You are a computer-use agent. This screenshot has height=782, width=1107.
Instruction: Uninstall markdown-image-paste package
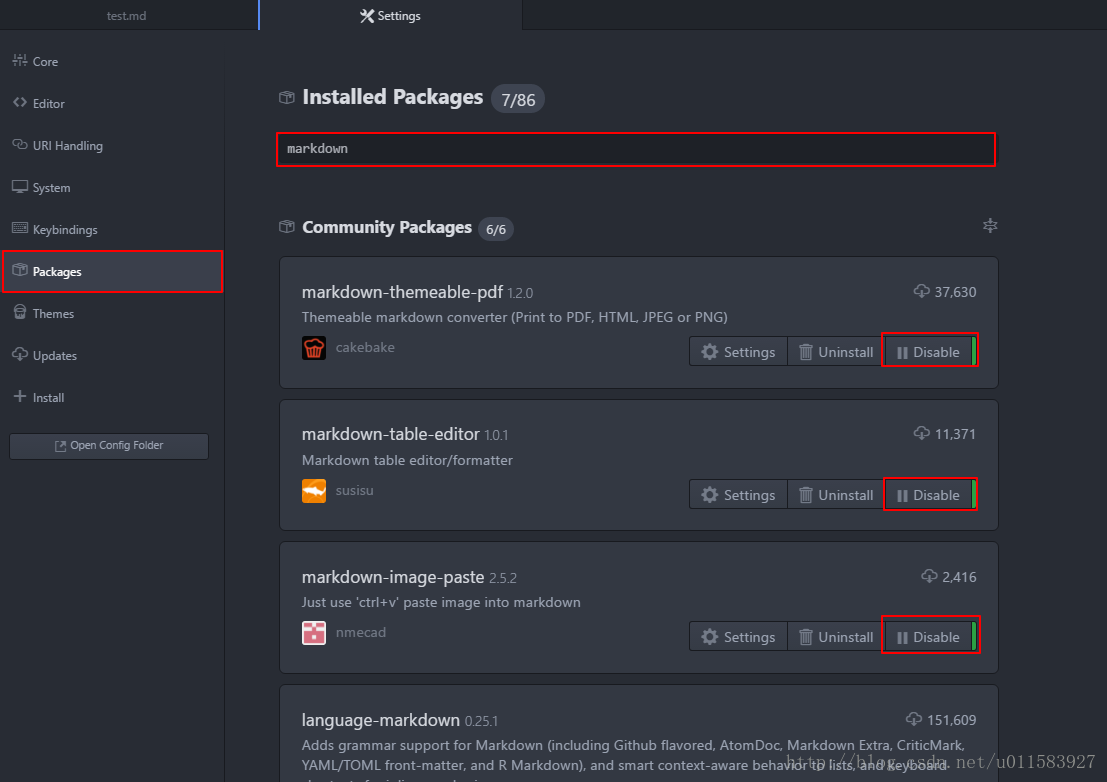[835, 637]
